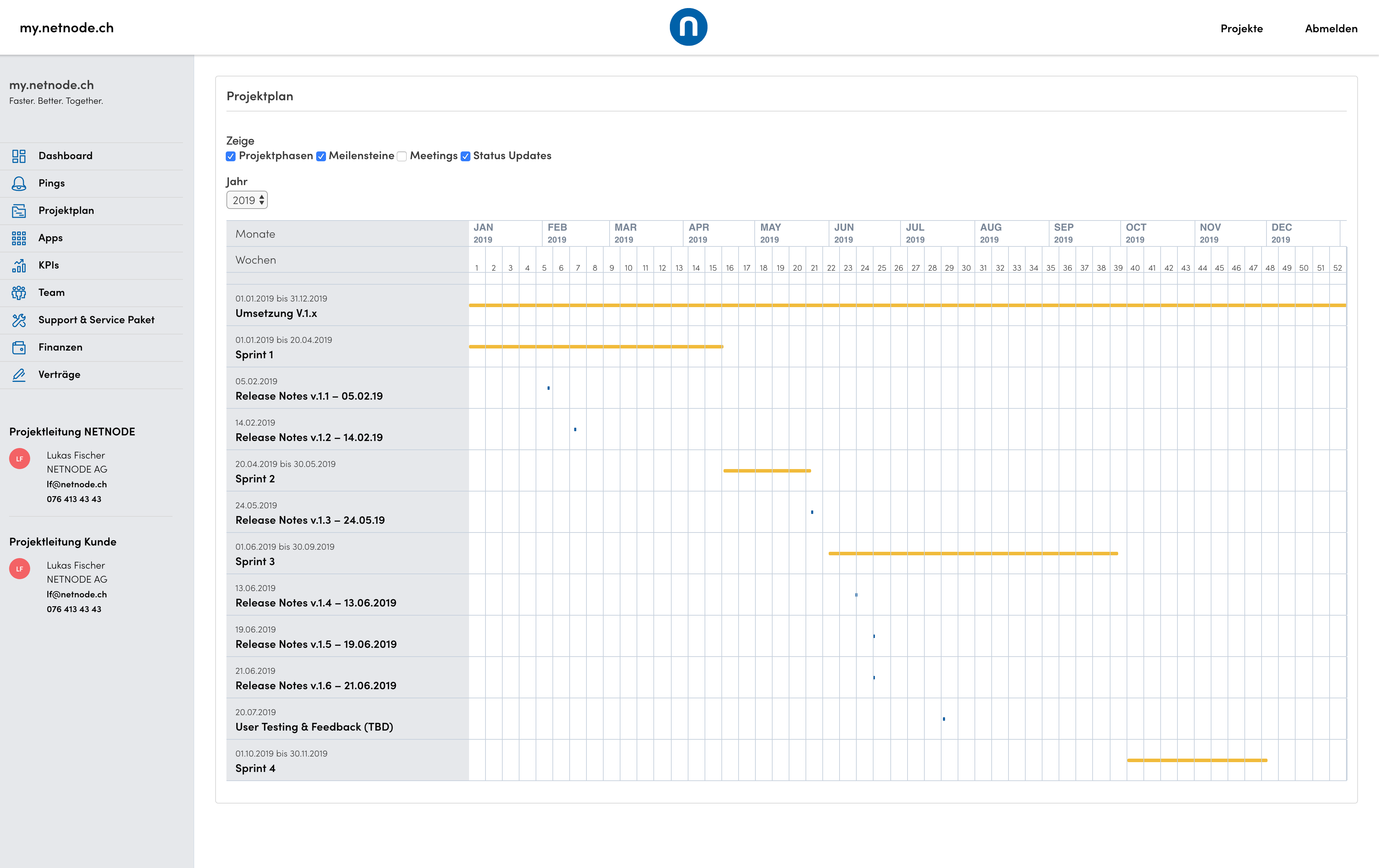Image resolution: width=1379 pixels, height=868 pixels.
Task: Click the Verträge pen icon
Action: (x=19, y=375)
